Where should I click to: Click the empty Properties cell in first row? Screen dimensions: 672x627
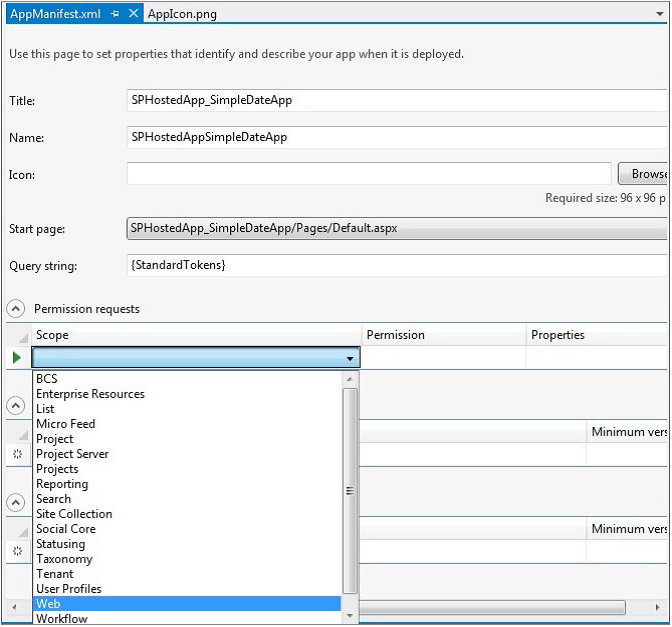597,357
